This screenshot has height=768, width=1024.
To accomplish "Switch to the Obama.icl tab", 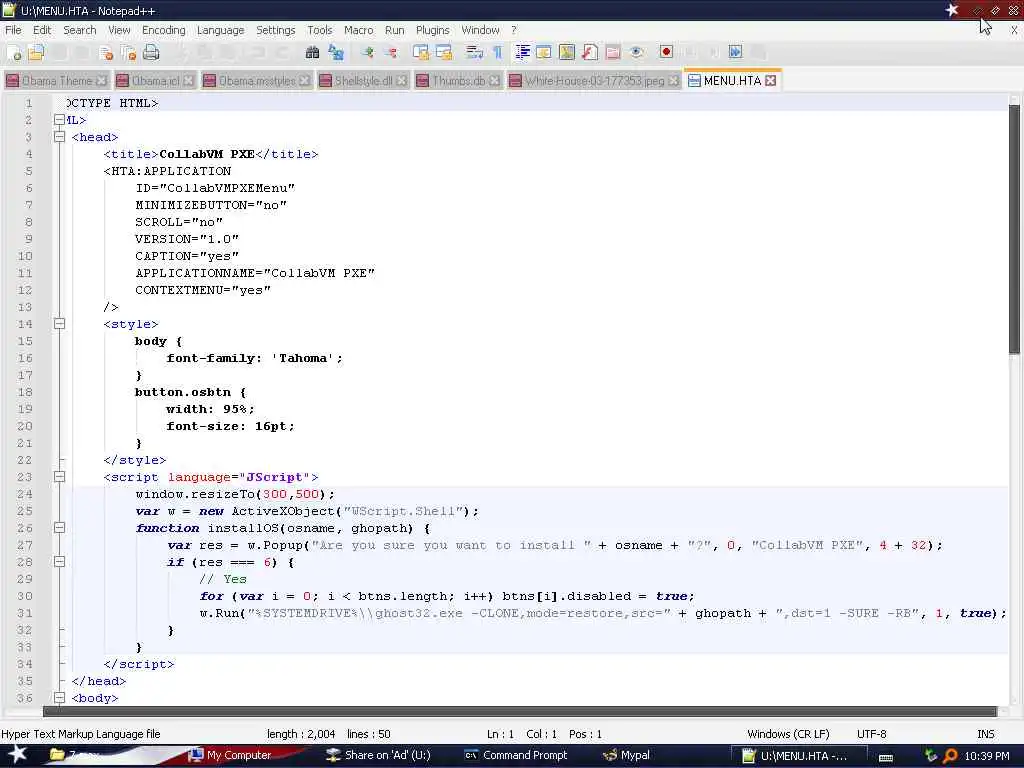I will coord(155,80).
